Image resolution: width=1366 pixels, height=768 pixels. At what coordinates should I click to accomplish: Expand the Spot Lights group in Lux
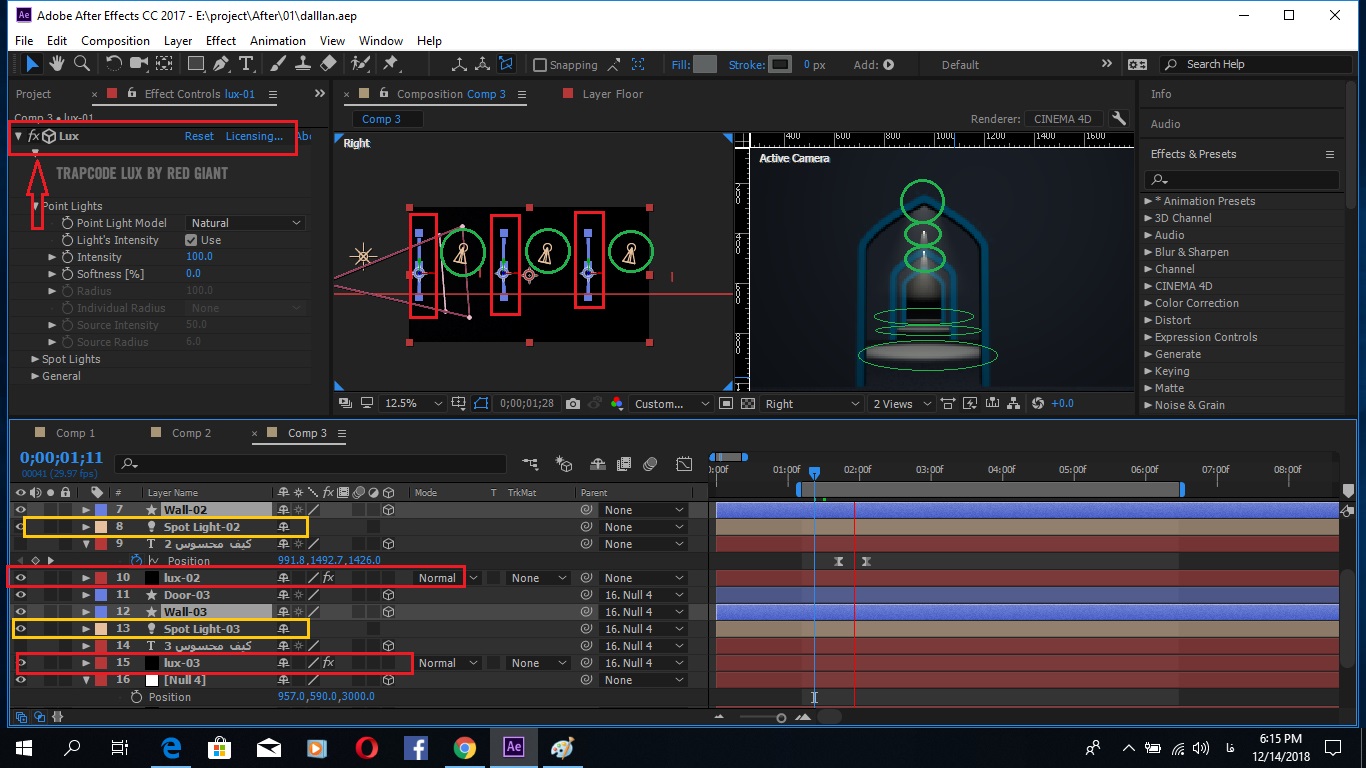pyautogui.click(x=34, y=359)
